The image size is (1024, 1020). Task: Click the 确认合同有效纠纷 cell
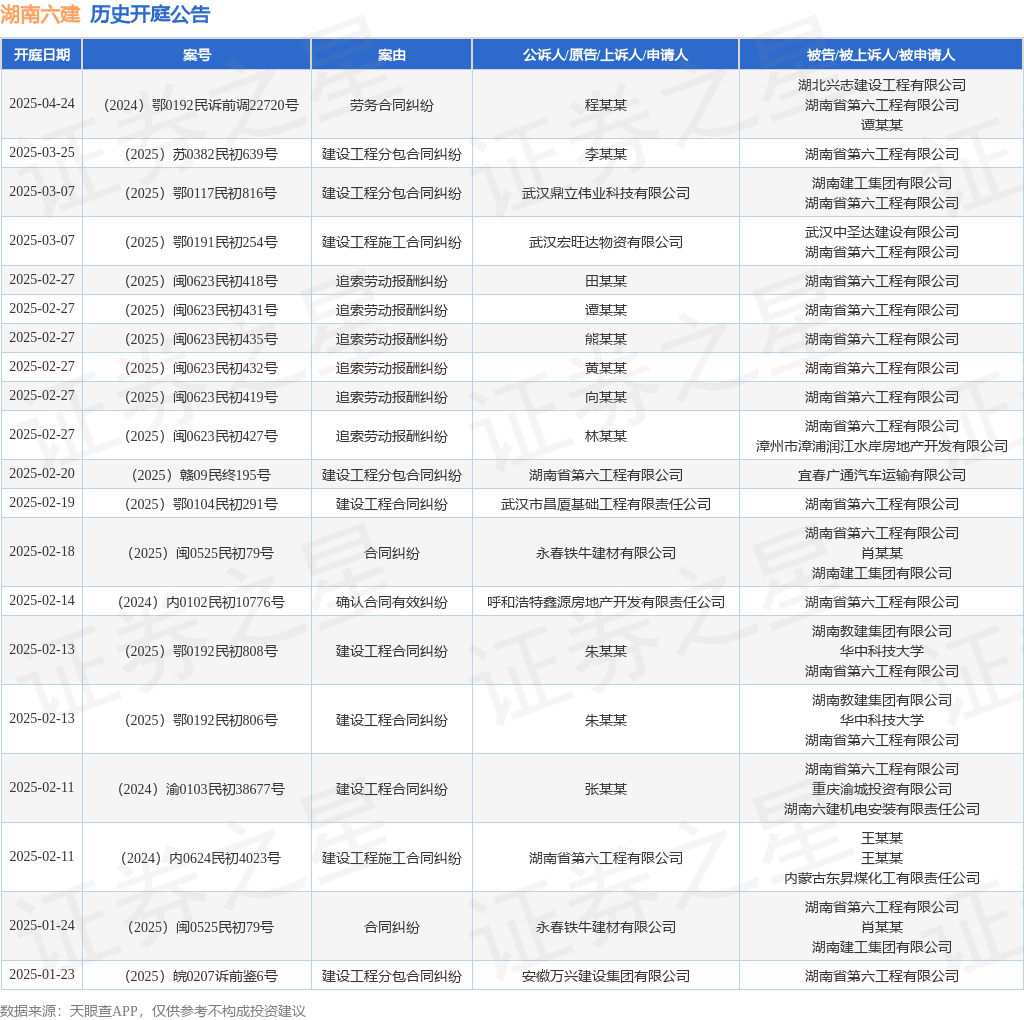click(x=392, y=602)
